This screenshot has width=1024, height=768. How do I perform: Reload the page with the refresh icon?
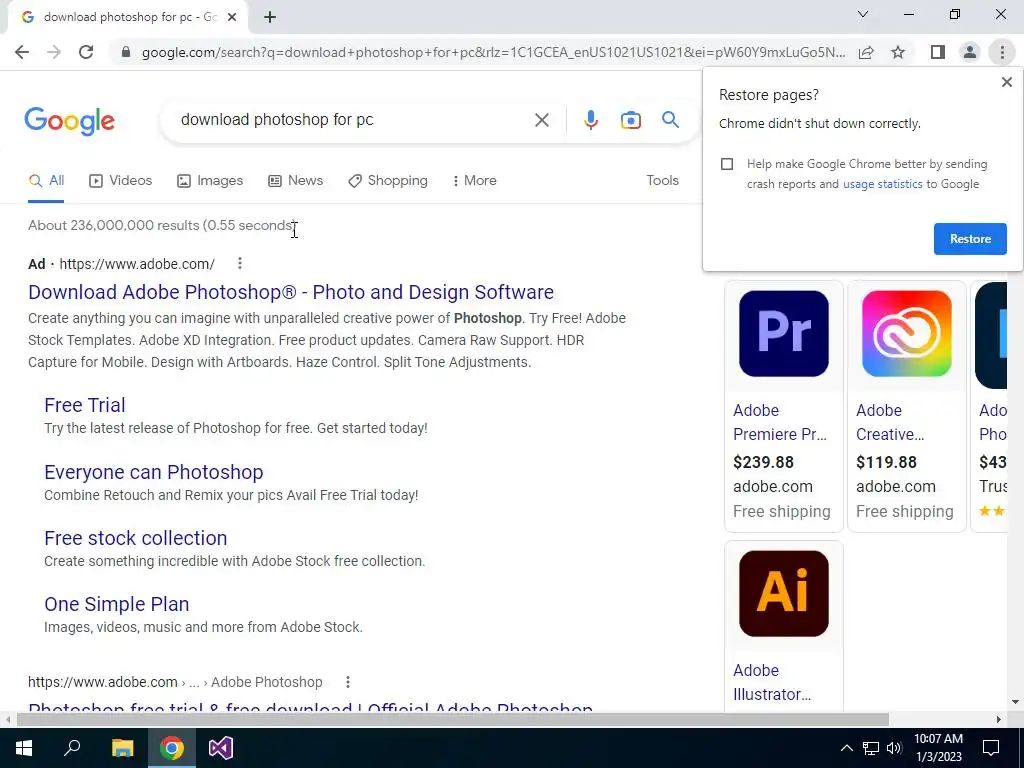click(x=86, y=52)
